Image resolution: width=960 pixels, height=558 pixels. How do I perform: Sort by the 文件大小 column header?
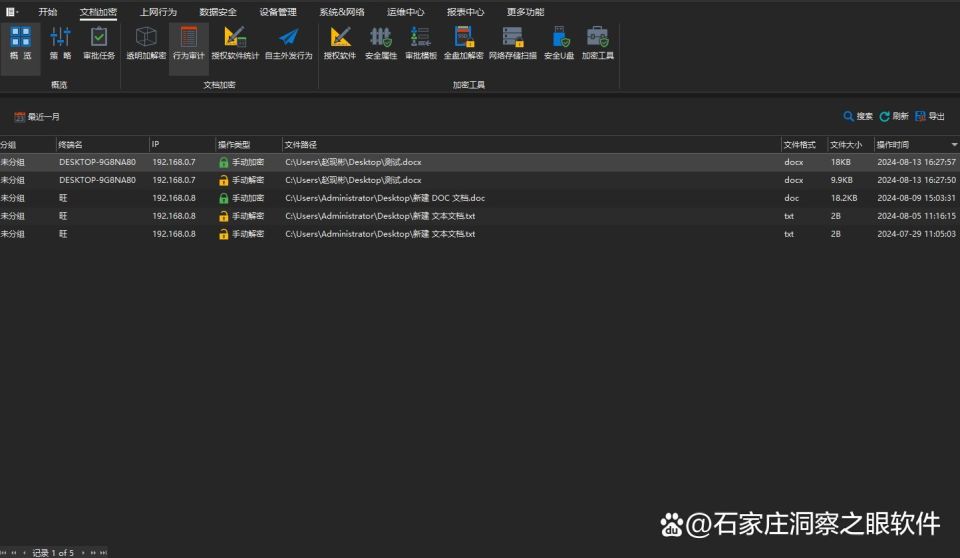850,145
